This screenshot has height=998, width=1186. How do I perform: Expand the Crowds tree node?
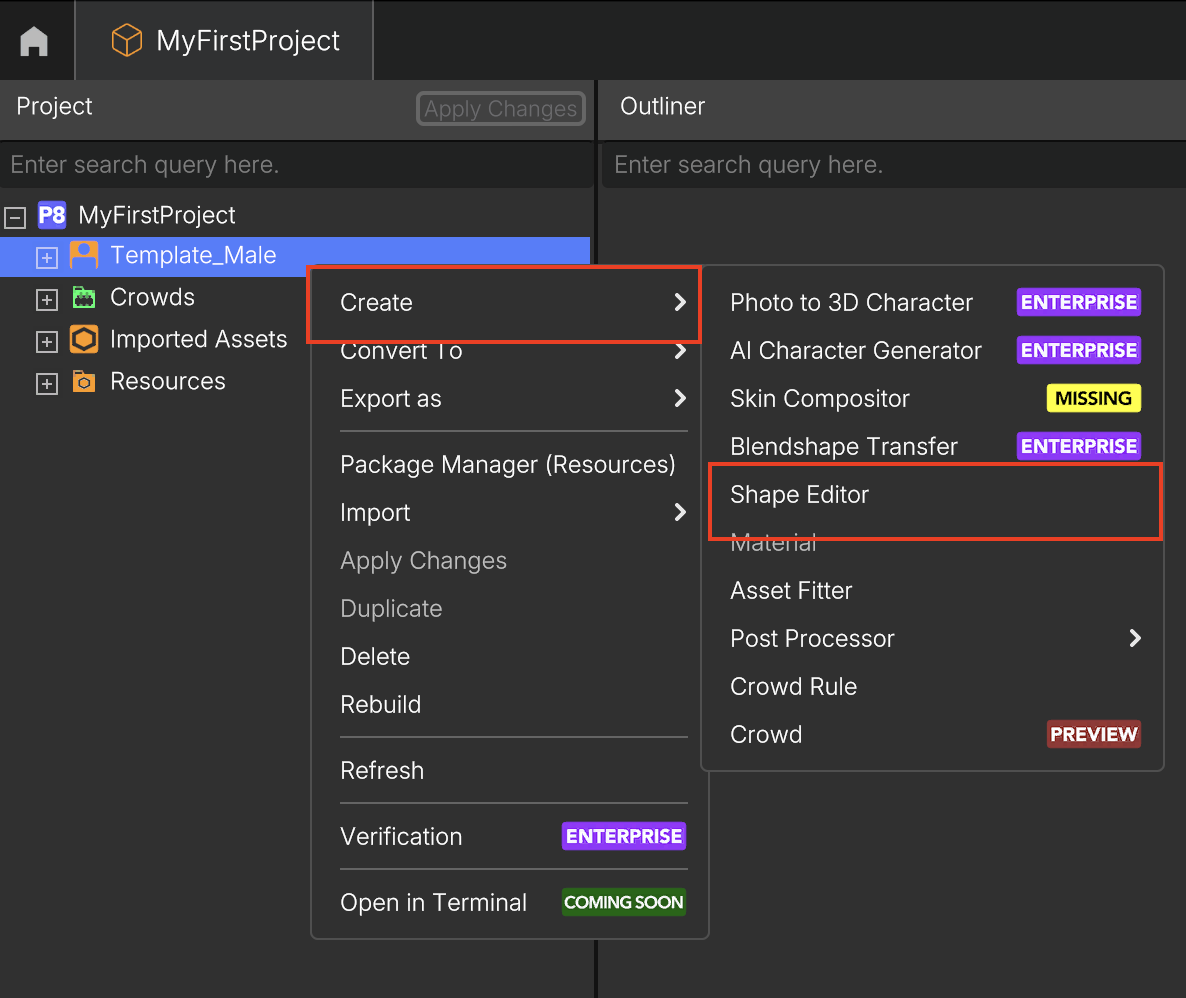pos(47,300)
